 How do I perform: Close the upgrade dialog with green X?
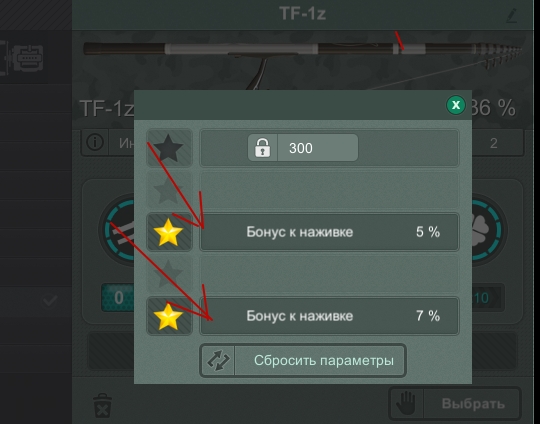(456, 105)
